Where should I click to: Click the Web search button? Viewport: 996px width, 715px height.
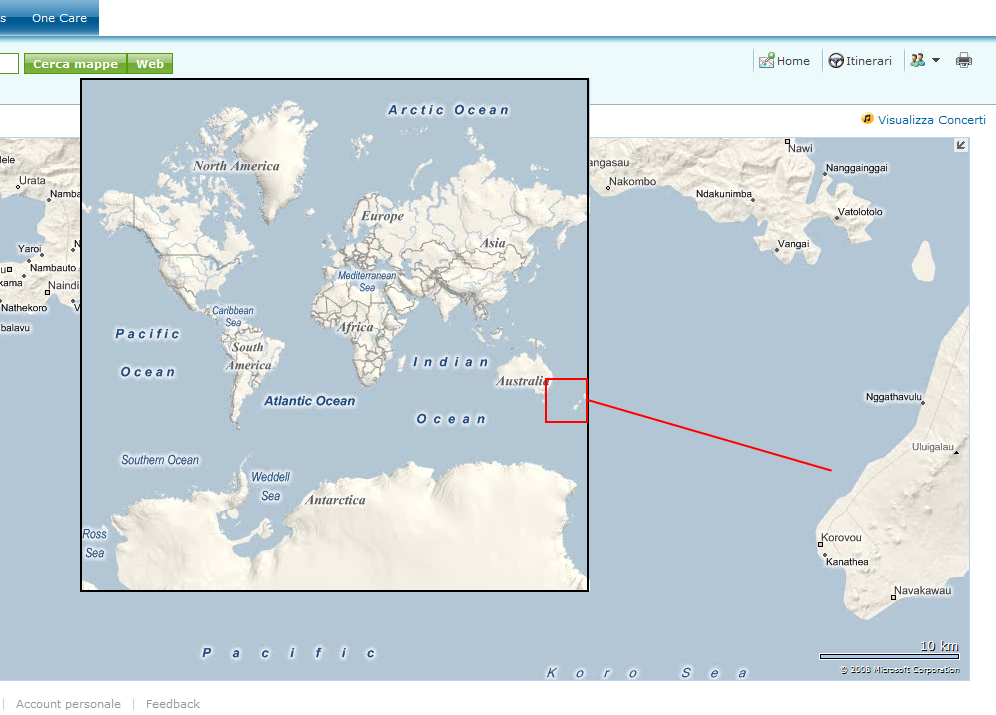pos(150,63)
